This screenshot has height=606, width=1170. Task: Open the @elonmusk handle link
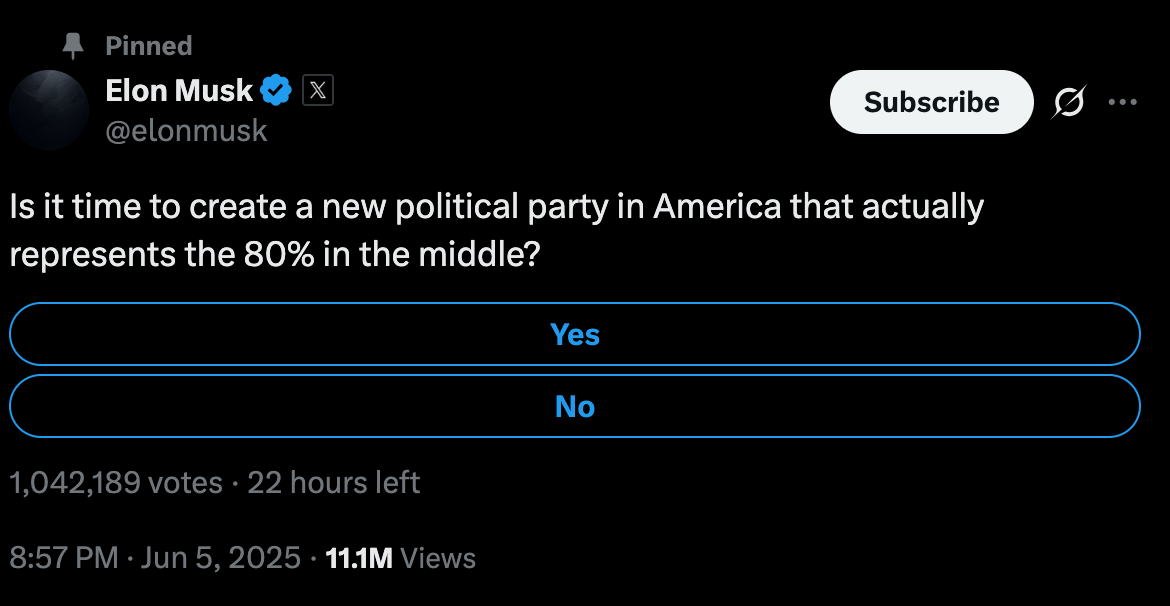tap(187, 131)
